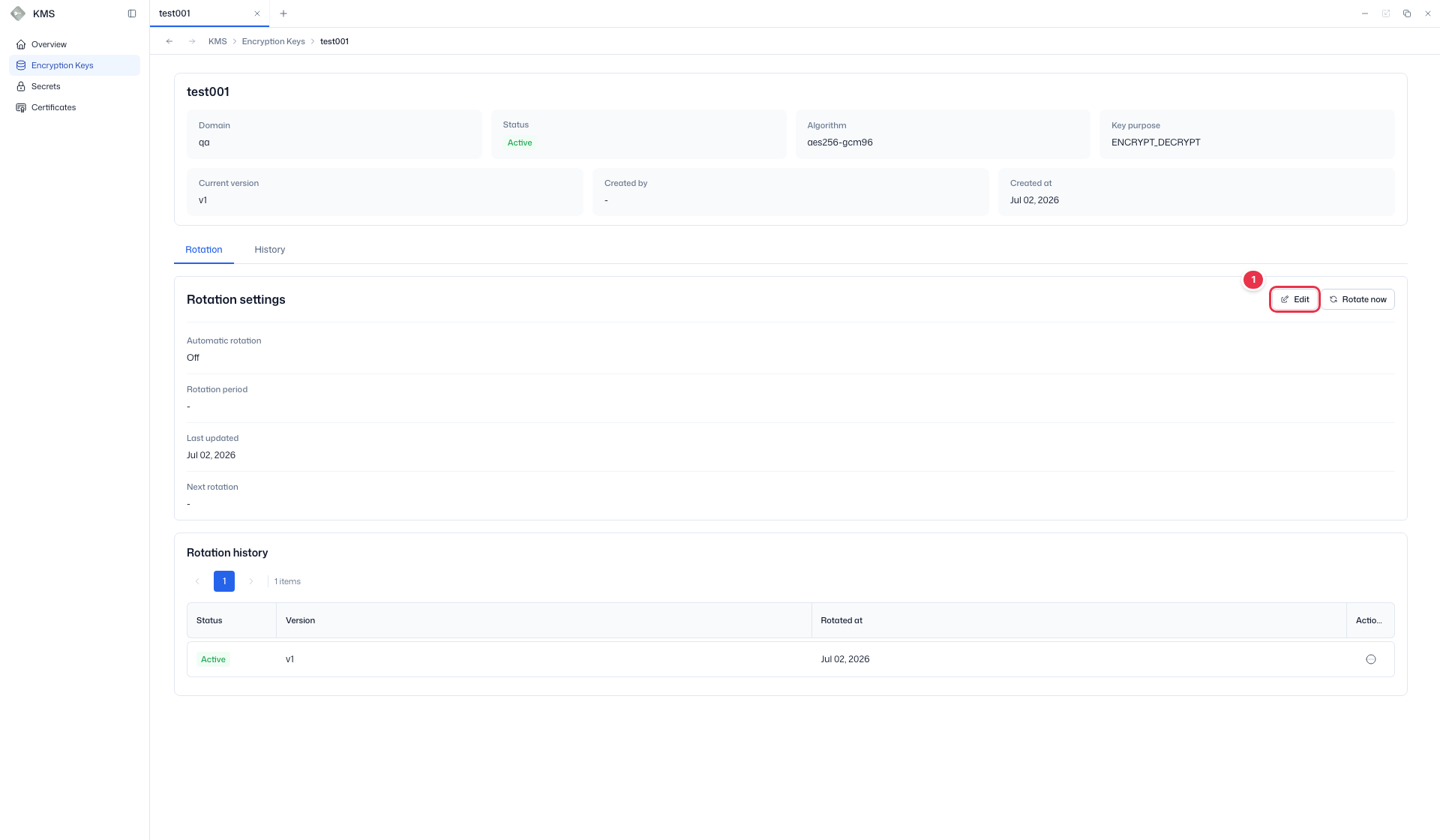Image resolution: width=1440 pixels, height=840 pixels.
Task: Click the Certificates icon in the sidebar
Action: (21, 107)
